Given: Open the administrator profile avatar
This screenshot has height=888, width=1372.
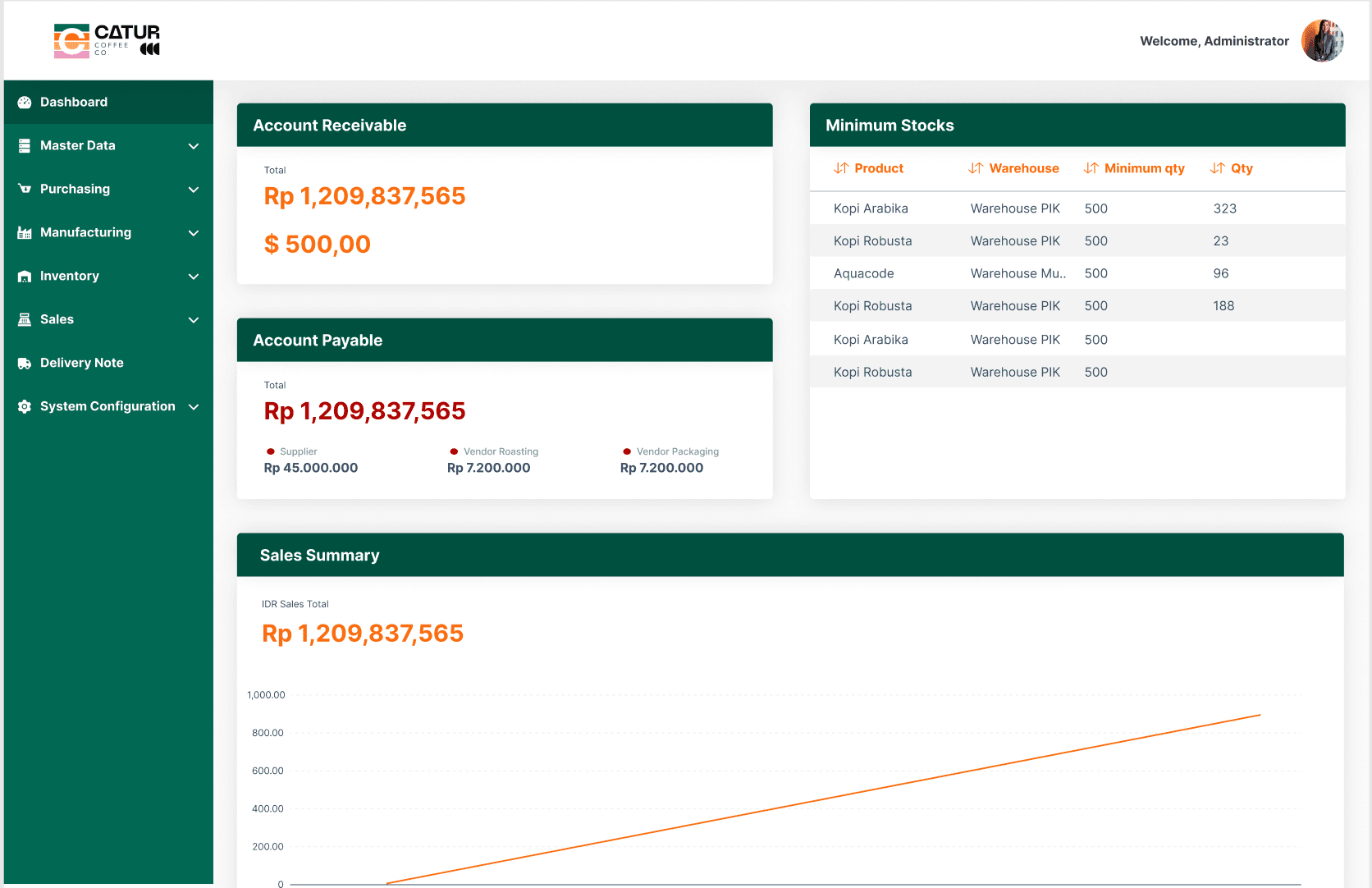Looking at the screenshot, I should [x=1322, y=41].
